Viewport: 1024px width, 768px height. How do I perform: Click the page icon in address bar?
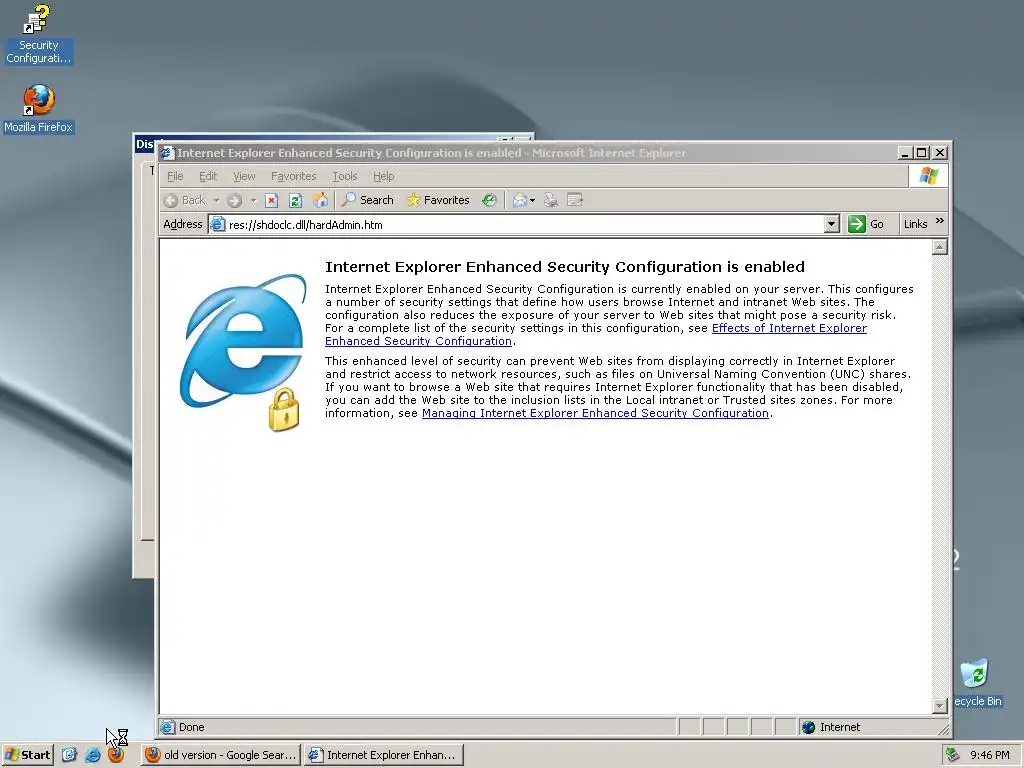217,225
